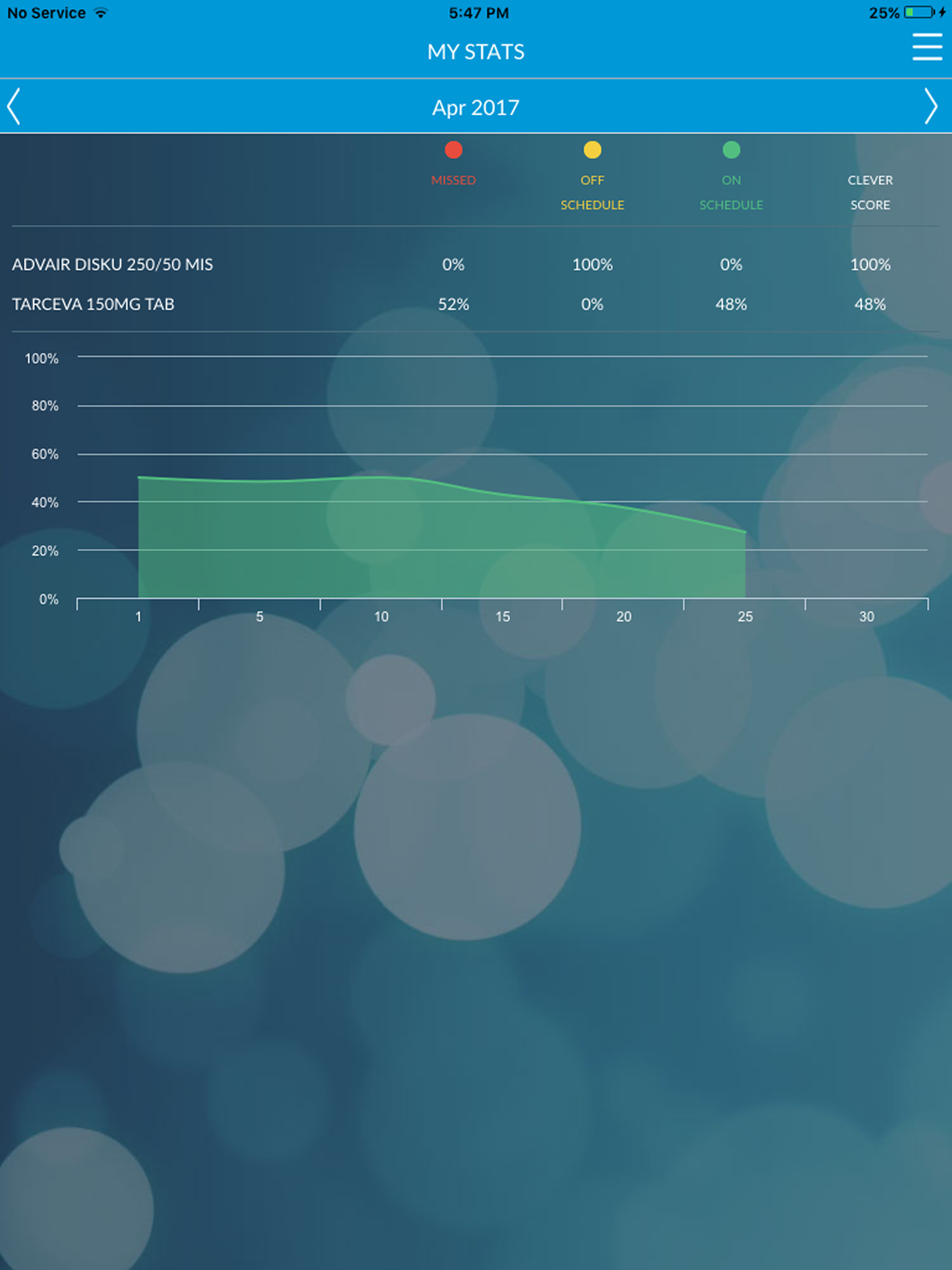
Task: Tap day 1 on chart x-axis
Action: pos(139,616)
